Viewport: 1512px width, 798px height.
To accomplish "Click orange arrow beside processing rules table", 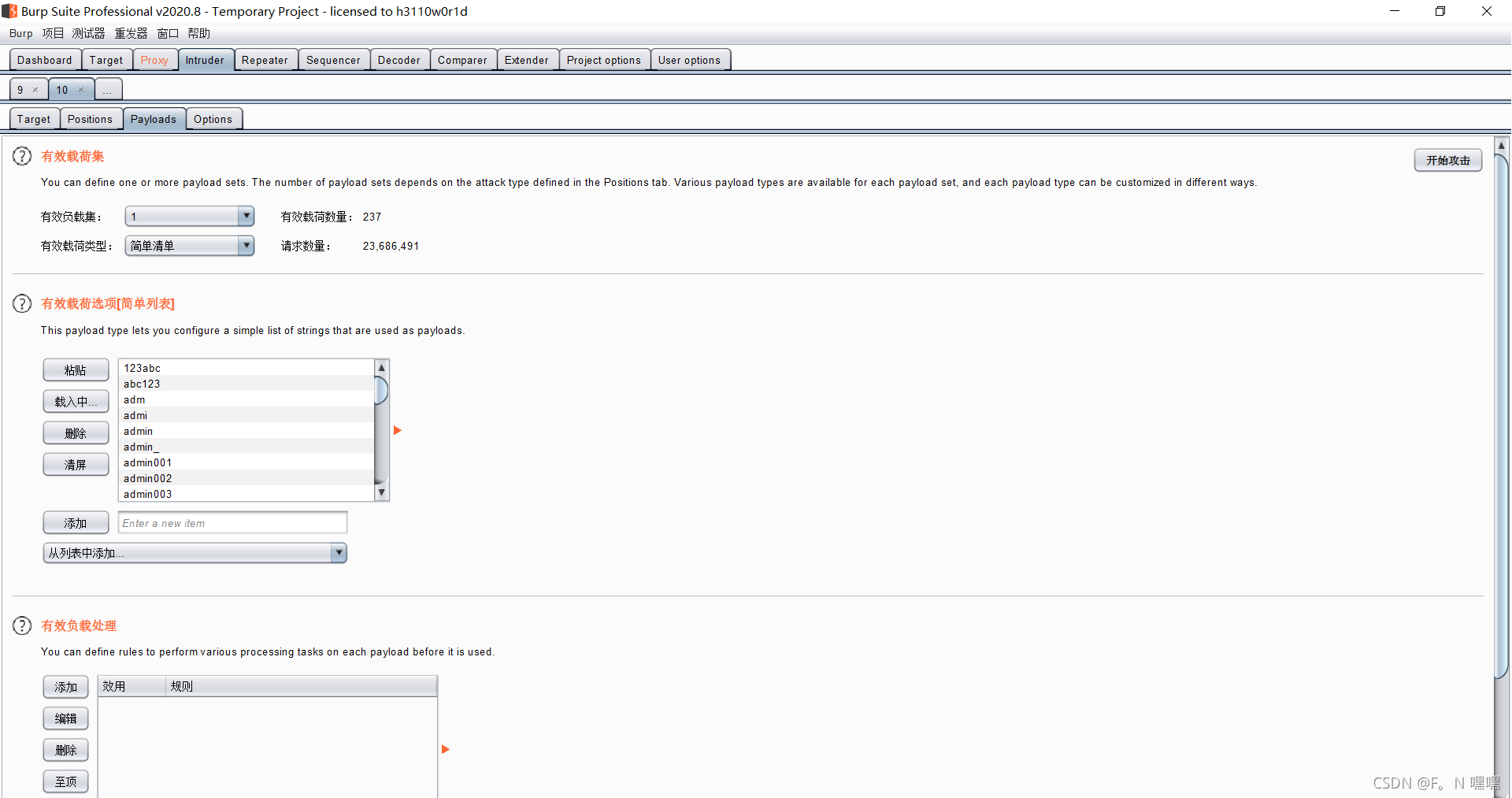I will coord(445,749).
